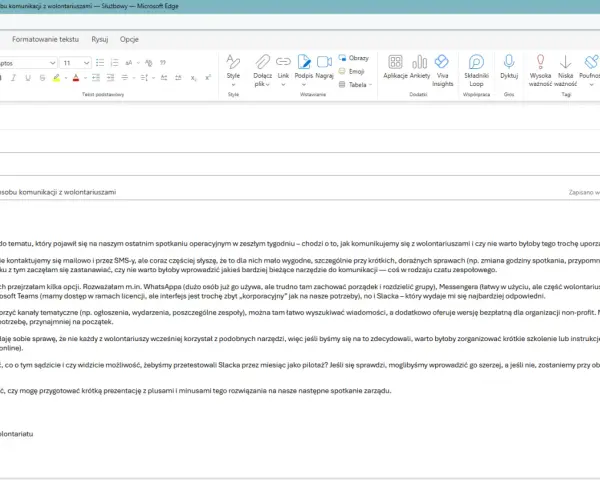This screenshot has height=480, width=600.
Task: Apply red font color
Action: tap(76, 78)
